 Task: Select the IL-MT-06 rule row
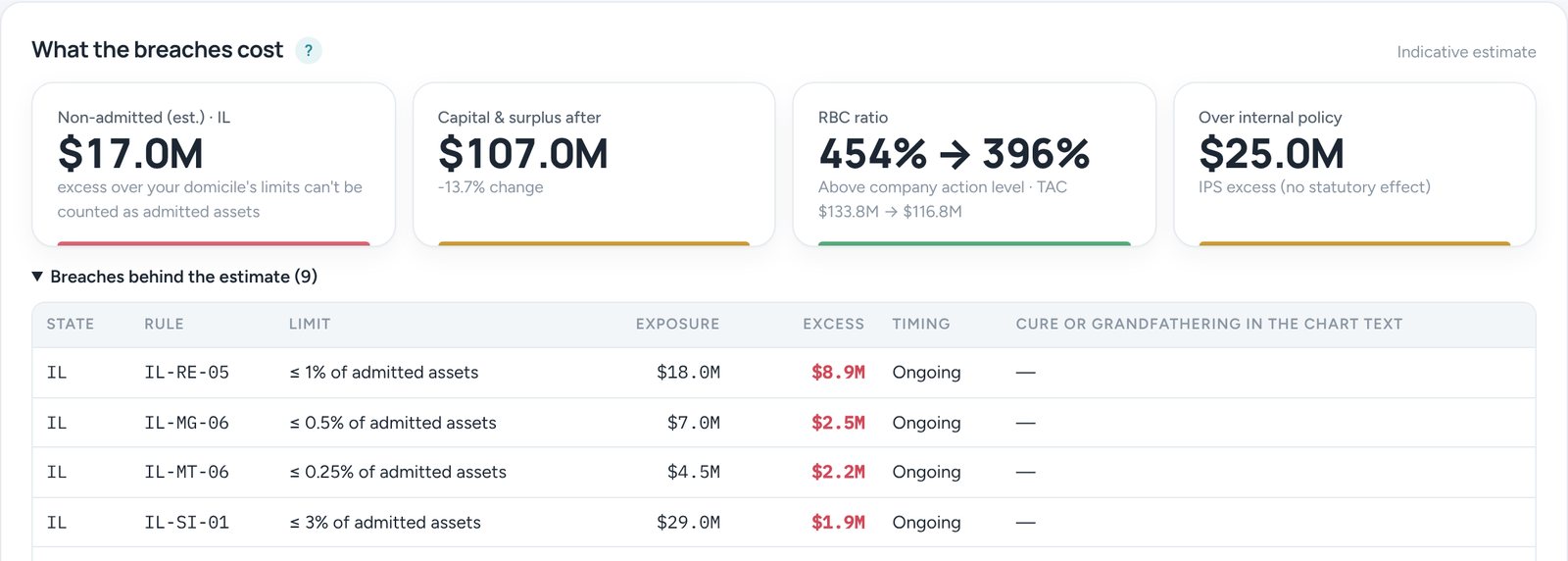[784, 473]
